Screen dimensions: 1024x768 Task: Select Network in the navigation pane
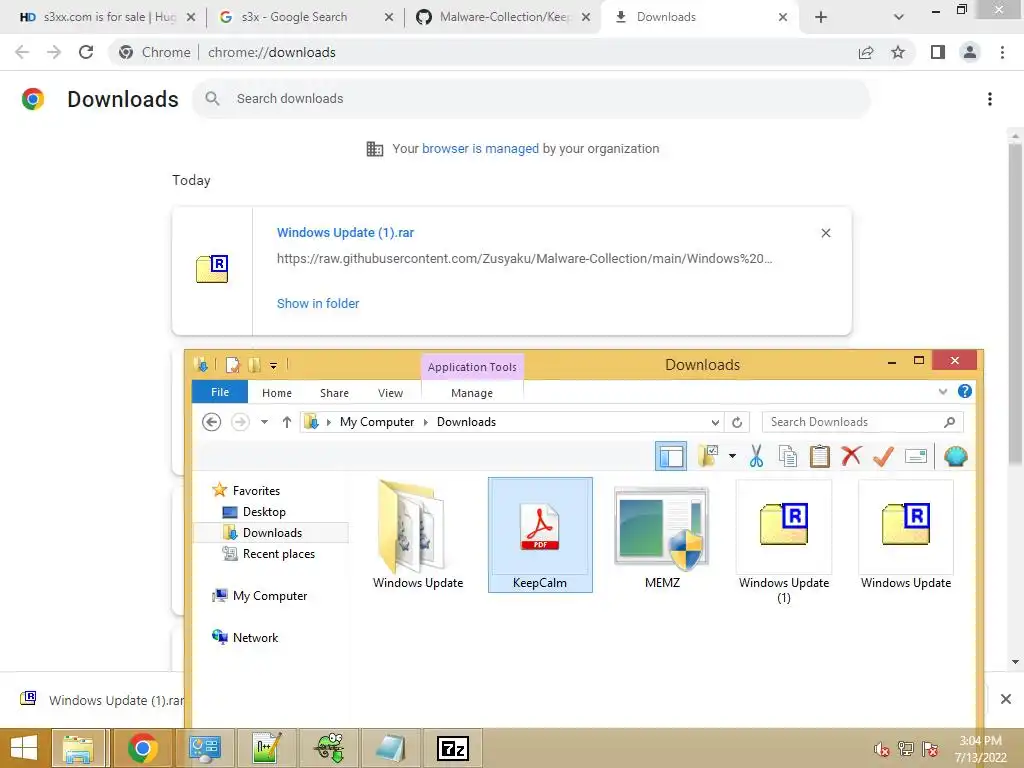[255, 637]
